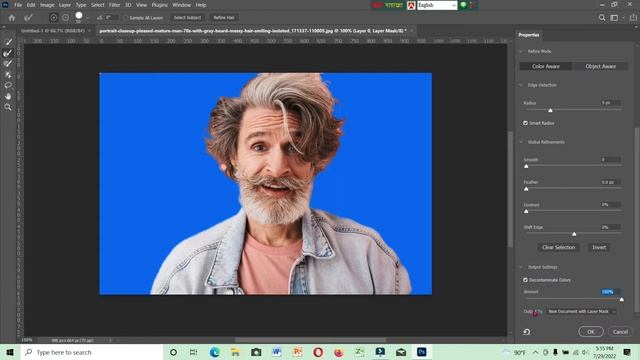Open the Camera app from the taskbar
The width and height of the screenshot is (640, 360).
[x=256, y=352]
